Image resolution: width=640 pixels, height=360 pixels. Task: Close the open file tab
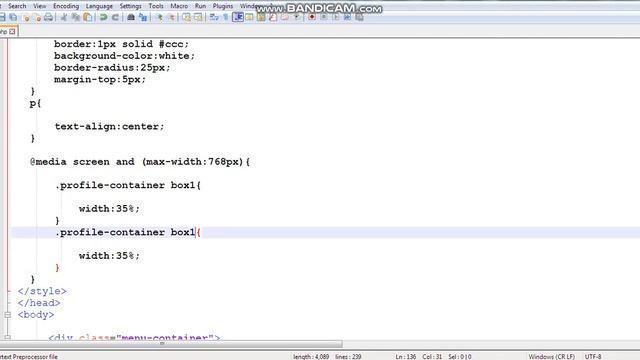(12, 31)
